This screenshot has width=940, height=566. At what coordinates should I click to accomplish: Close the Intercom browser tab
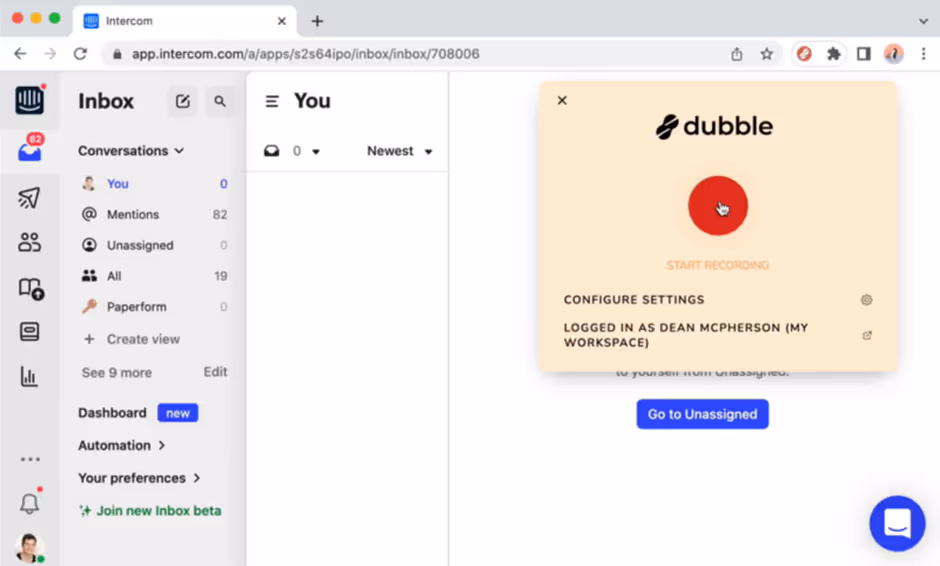coord(282,21)
